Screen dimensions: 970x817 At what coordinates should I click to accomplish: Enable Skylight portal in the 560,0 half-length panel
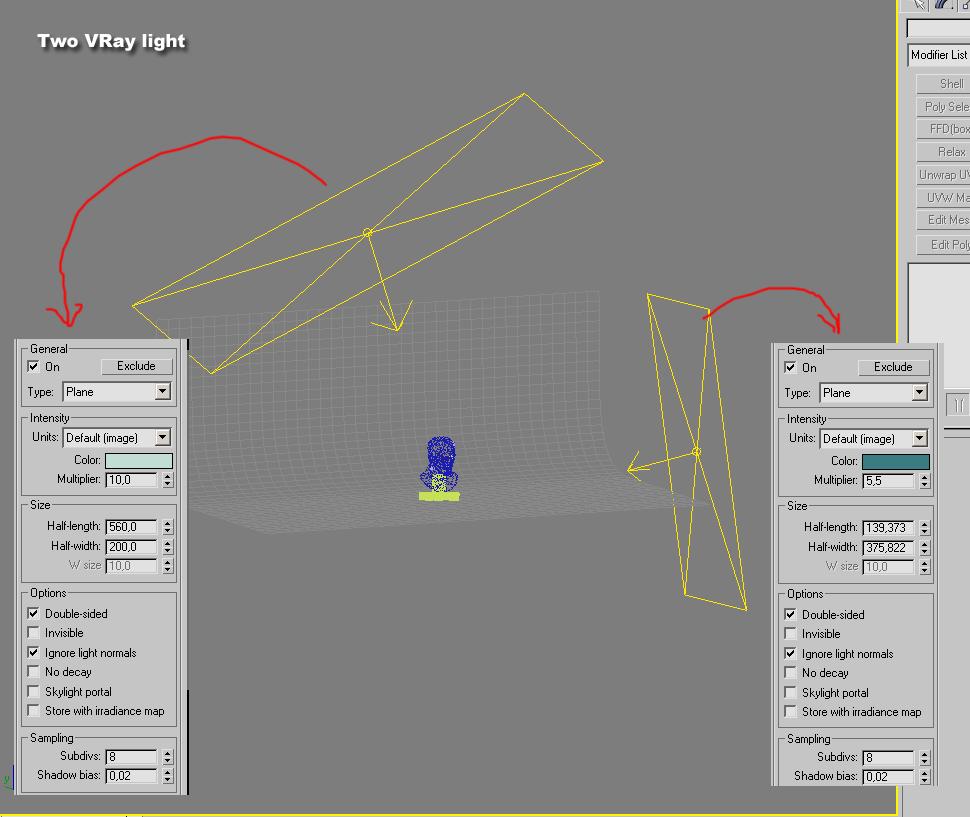pos(33,691)
